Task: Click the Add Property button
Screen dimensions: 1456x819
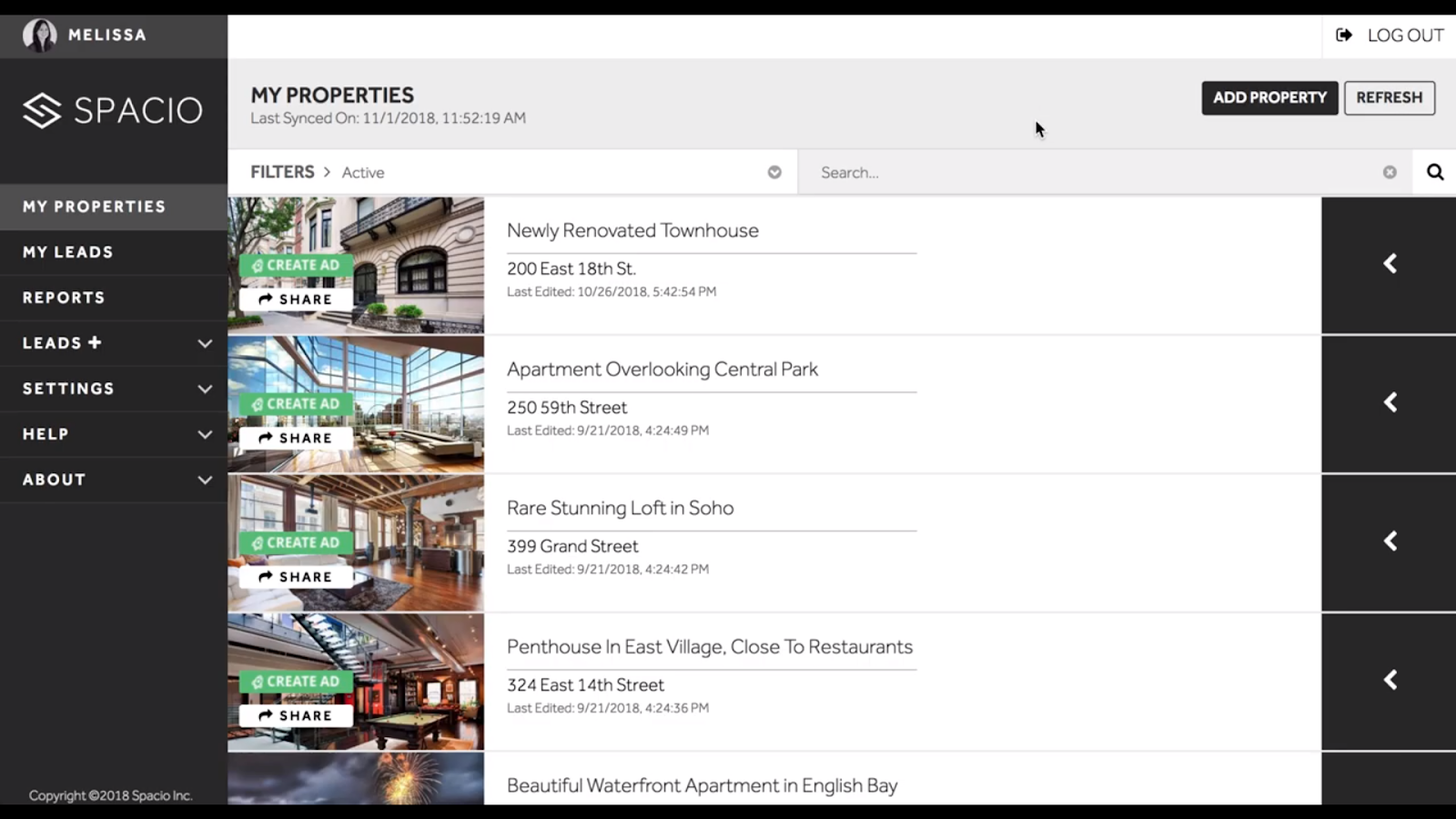Action: click(1269, 97)
